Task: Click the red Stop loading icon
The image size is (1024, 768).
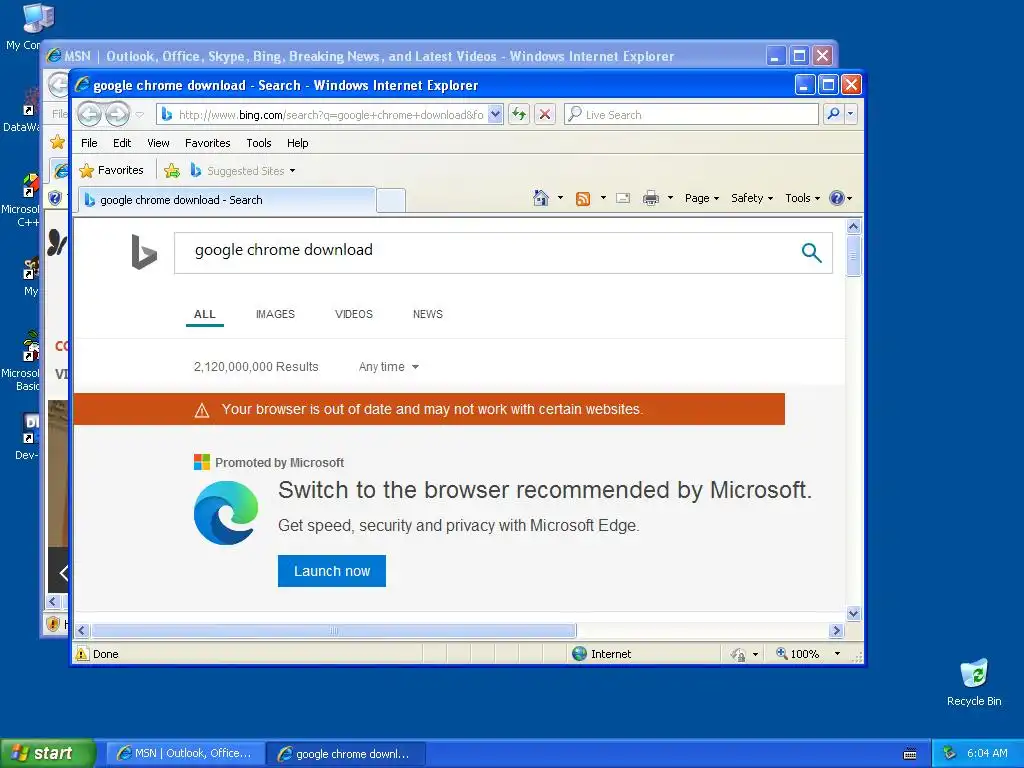Action: pos(545,115)
